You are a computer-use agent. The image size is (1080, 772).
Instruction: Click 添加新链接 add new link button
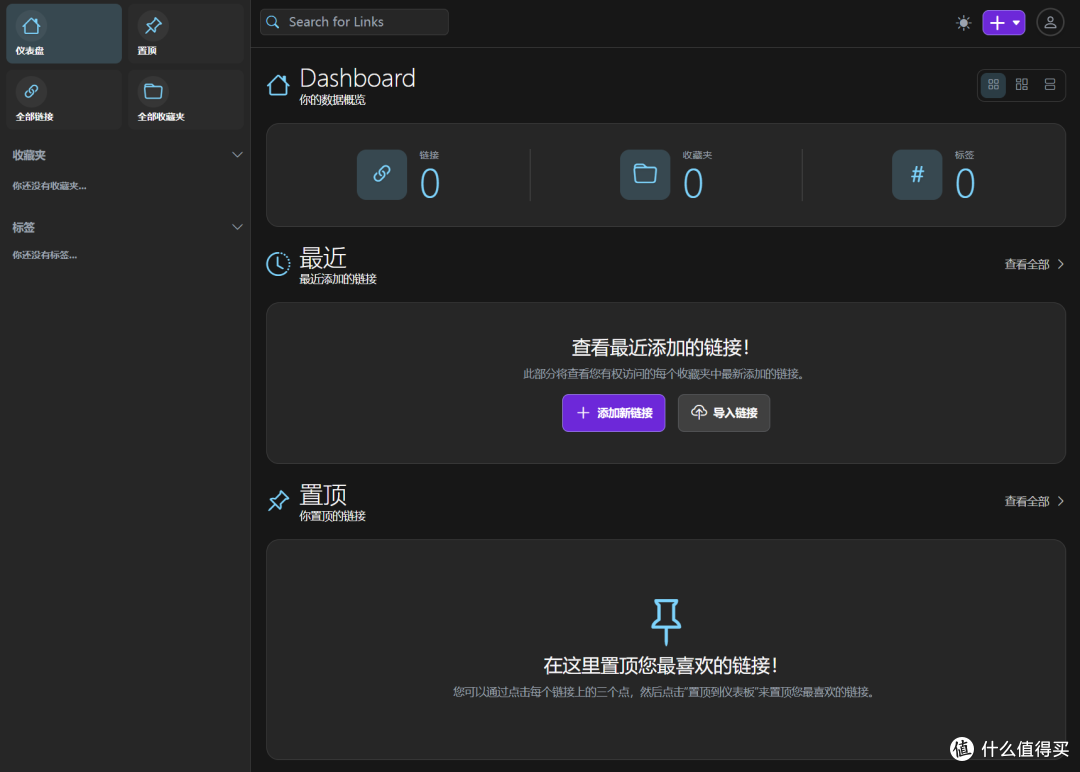point(614,413)
